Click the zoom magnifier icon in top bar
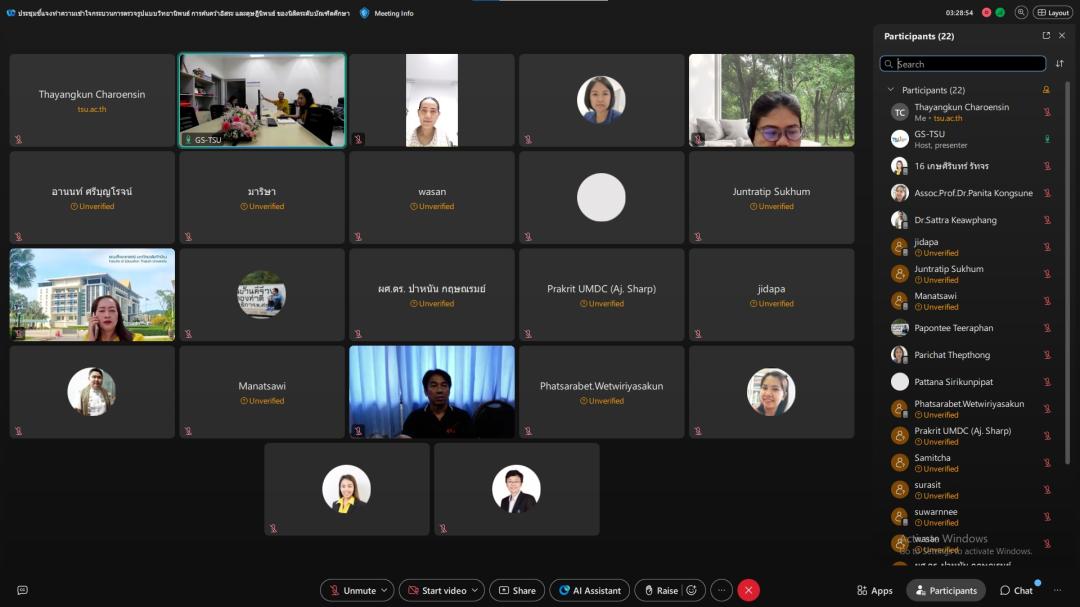The width and height of the screenshot is (1080, 607). [1021, 12]
